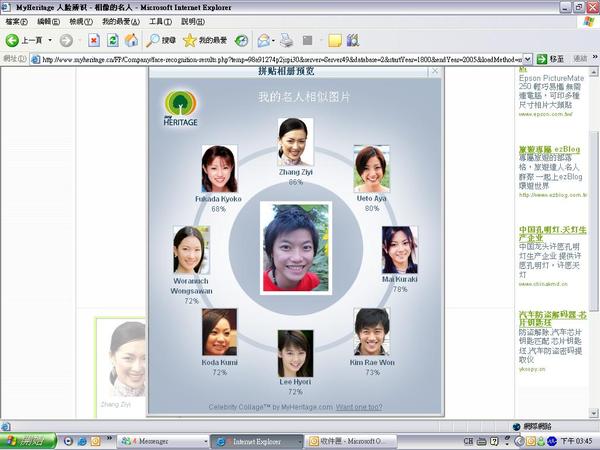Open the Mail envelope toolbar icon
Viewport: 600px width, 450px height.
pyautogui.click(x=263, y=40)
